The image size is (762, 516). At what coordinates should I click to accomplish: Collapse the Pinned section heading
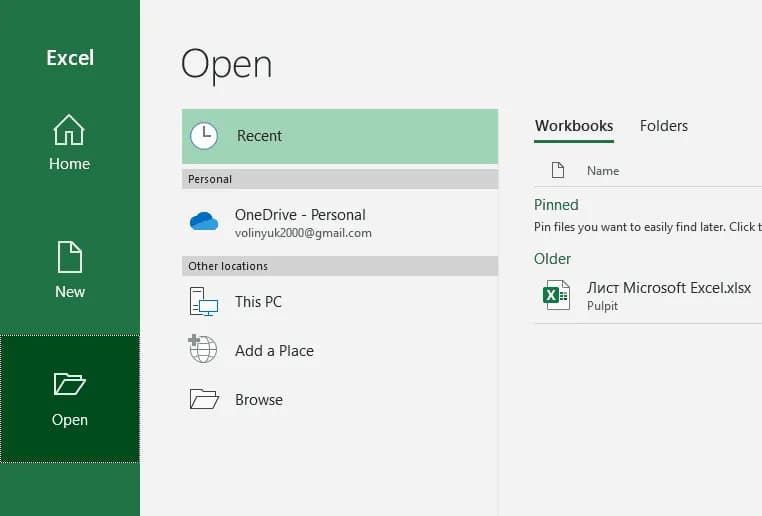pos(556,205)
